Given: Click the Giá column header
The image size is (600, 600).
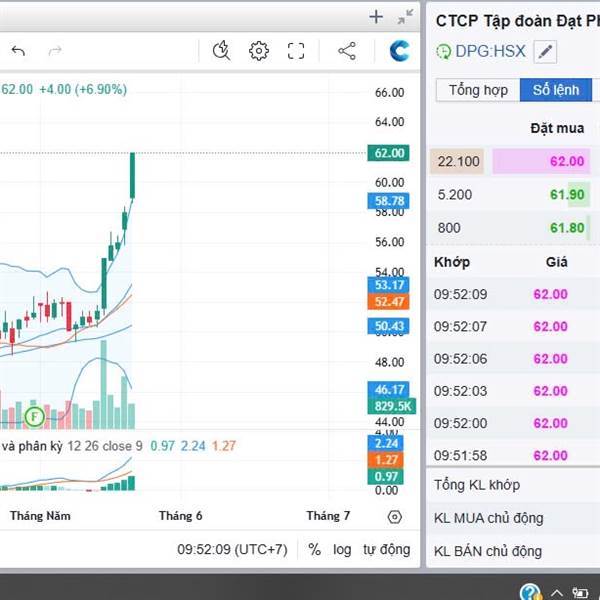Looking at the screenshot, I should coord(556,262).
